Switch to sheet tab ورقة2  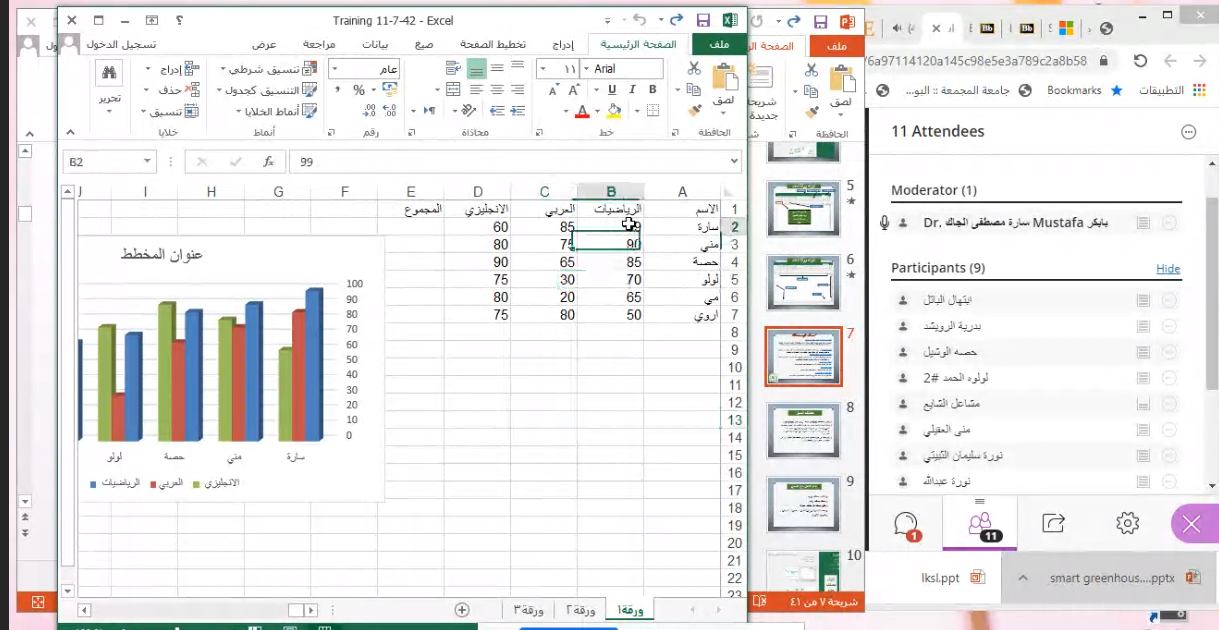point(582,610)
